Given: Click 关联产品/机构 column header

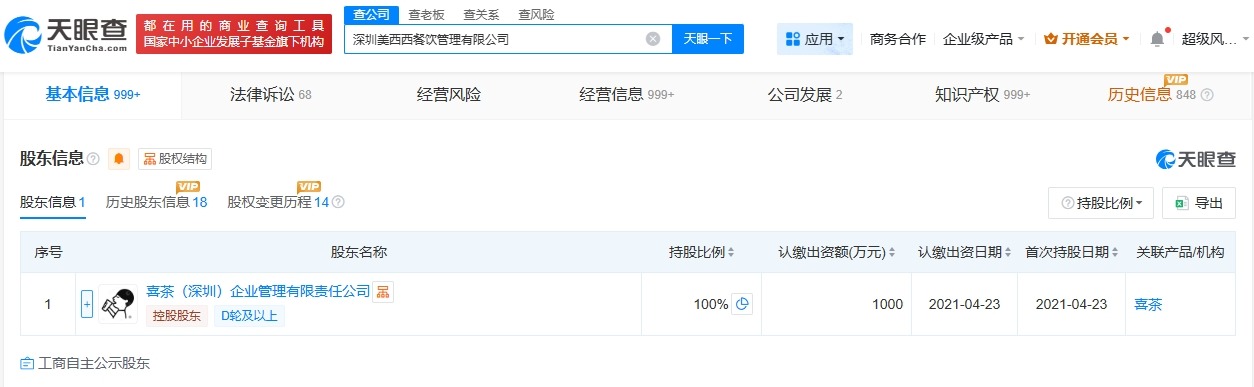Looking at the screenshot, I should pos(1181,252).
